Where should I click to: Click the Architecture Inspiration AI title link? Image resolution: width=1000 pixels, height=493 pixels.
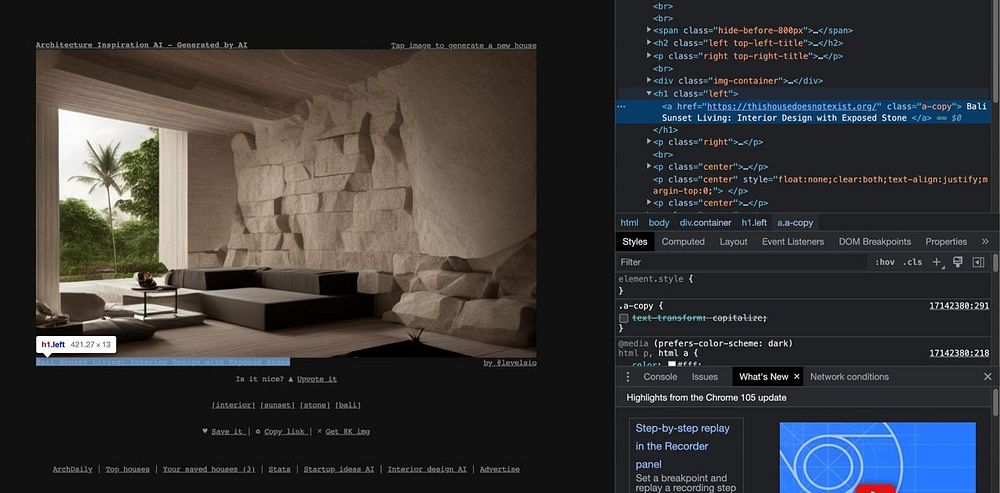pyautogui.click(x=142, y=45)
